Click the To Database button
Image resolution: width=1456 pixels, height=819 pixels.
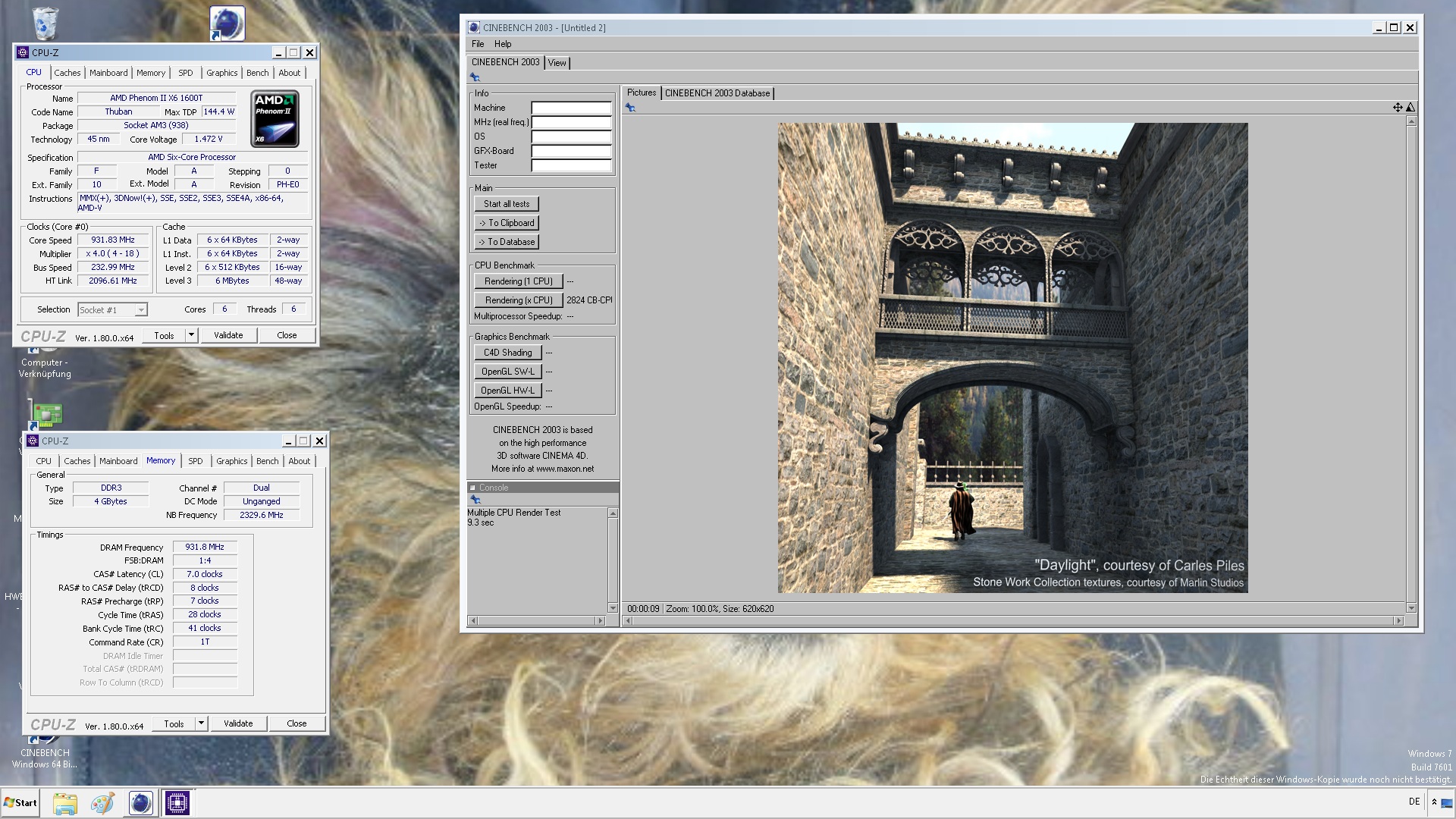tap(507, 242)
